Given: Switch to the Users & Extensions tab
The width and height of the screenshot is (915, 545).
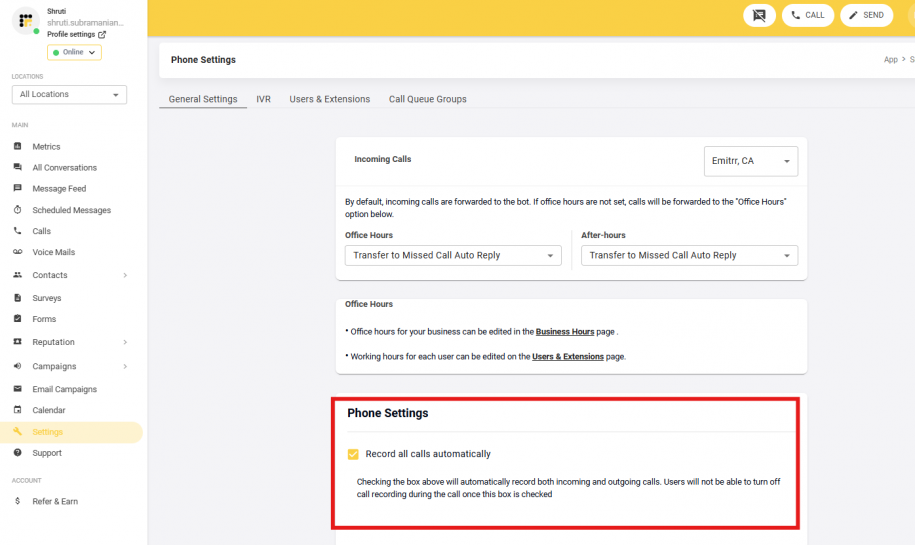Looking at the screenshot, I should 330,99.
